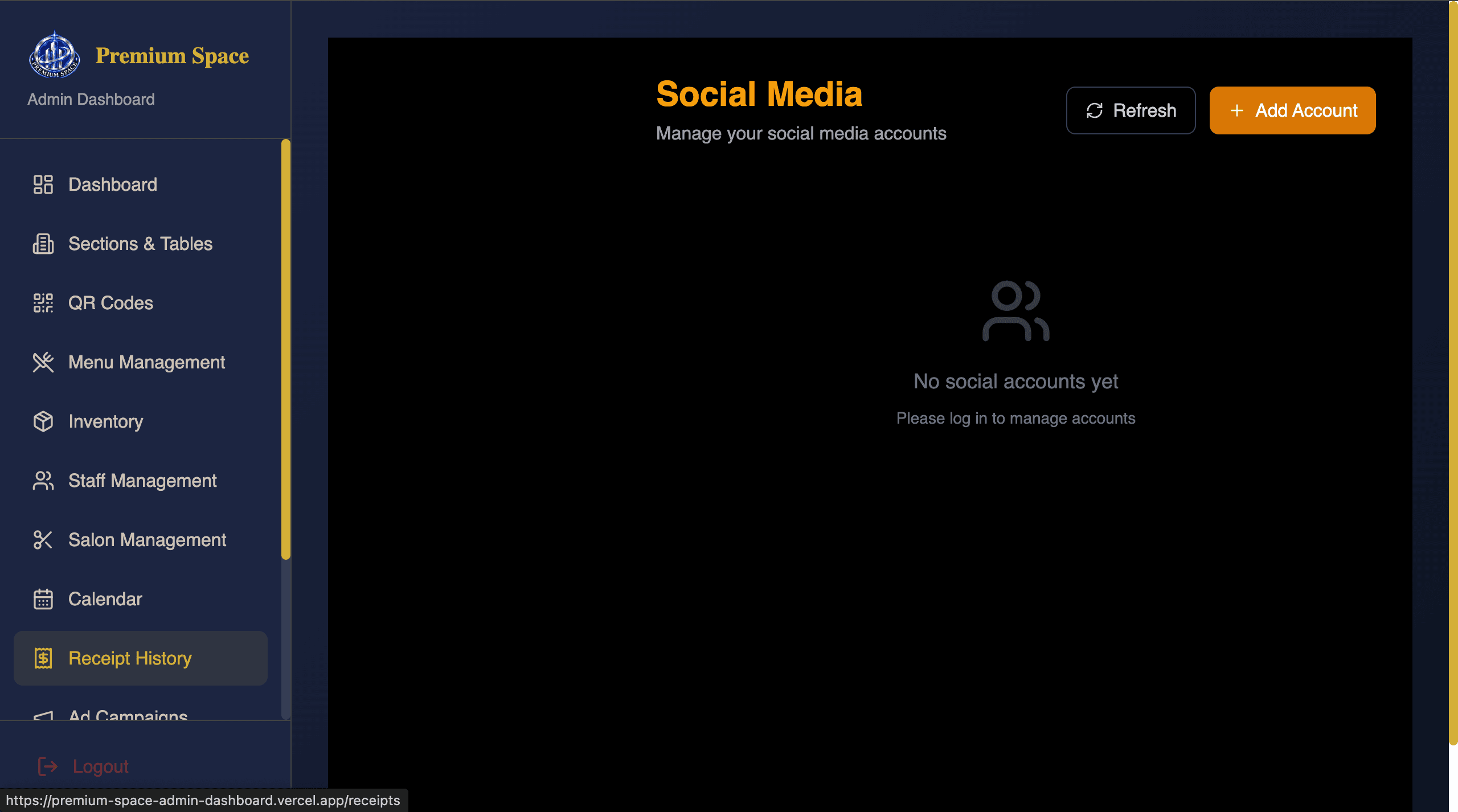Click the Premium Space logo emblem
This screenshot has height=812, width=1458.
(54, 55)
